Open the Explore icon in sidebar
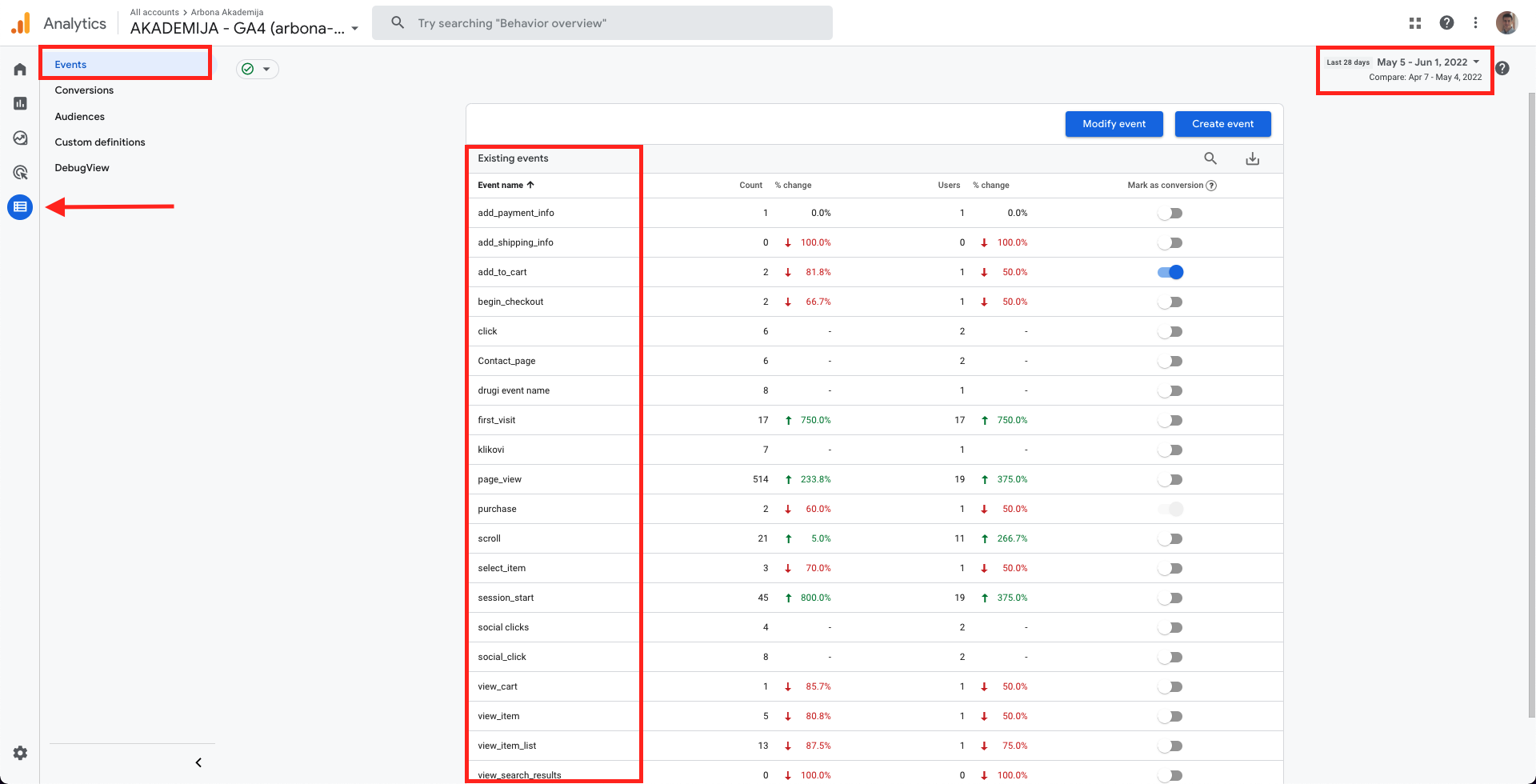Screen dimensions: 1536x784 point(20,138)
